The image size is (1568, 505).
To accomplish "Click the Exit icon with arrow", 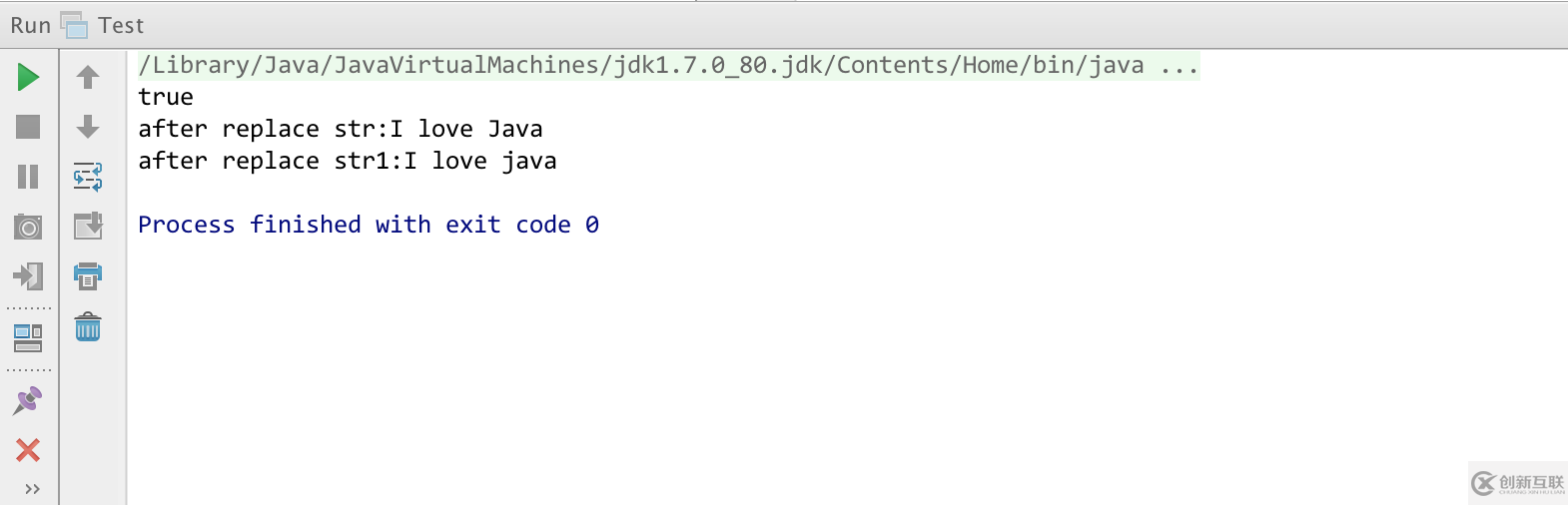I will 28,275.
